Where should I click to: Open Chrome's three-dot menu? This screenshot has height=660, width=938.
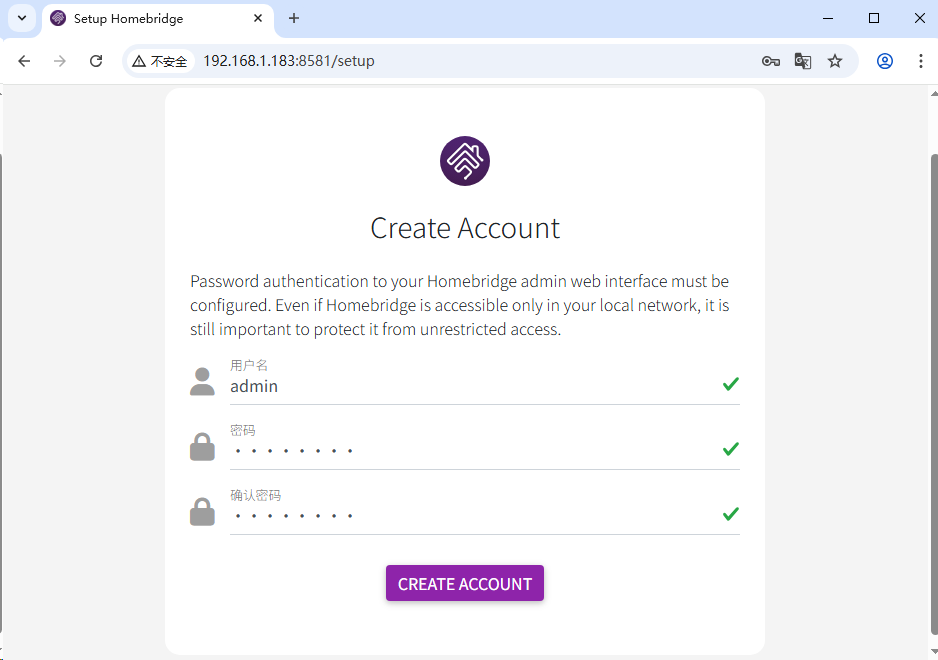coord(921,61)
